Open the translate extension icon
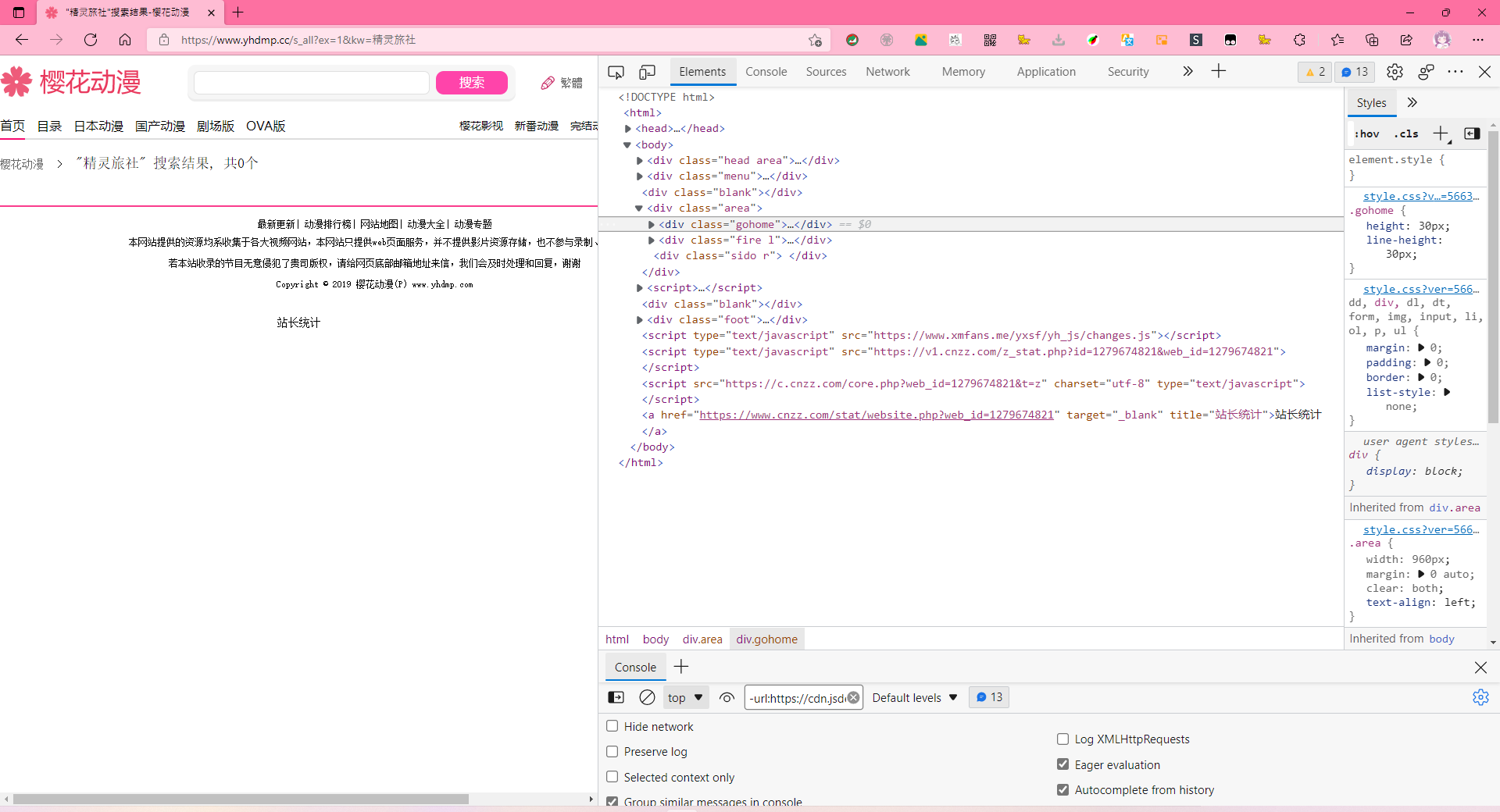 coord(1127,40)
